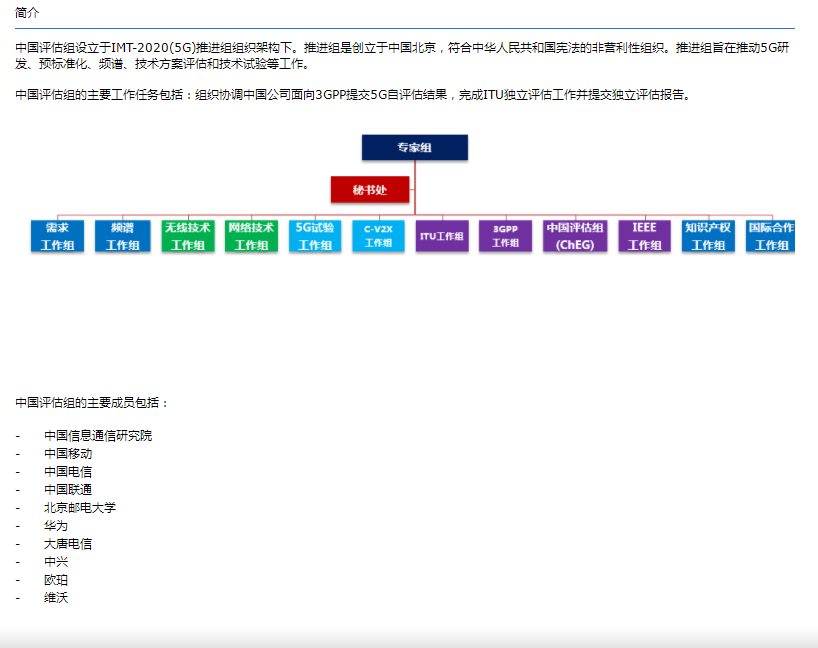The height and width of the screenshot is (648, 818).
Task: Select the list entry 欧珀
Action: point(56,580)
